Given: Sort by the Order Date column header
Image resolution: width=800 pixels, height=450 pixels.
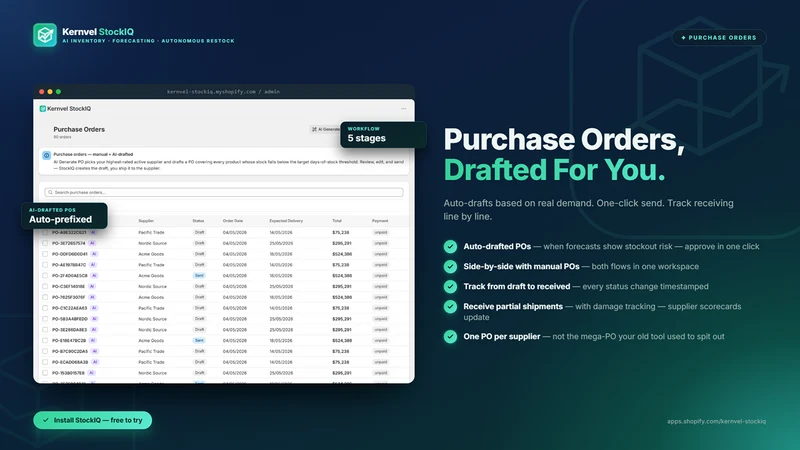Looking at the screenshot, I should [233, 221].
